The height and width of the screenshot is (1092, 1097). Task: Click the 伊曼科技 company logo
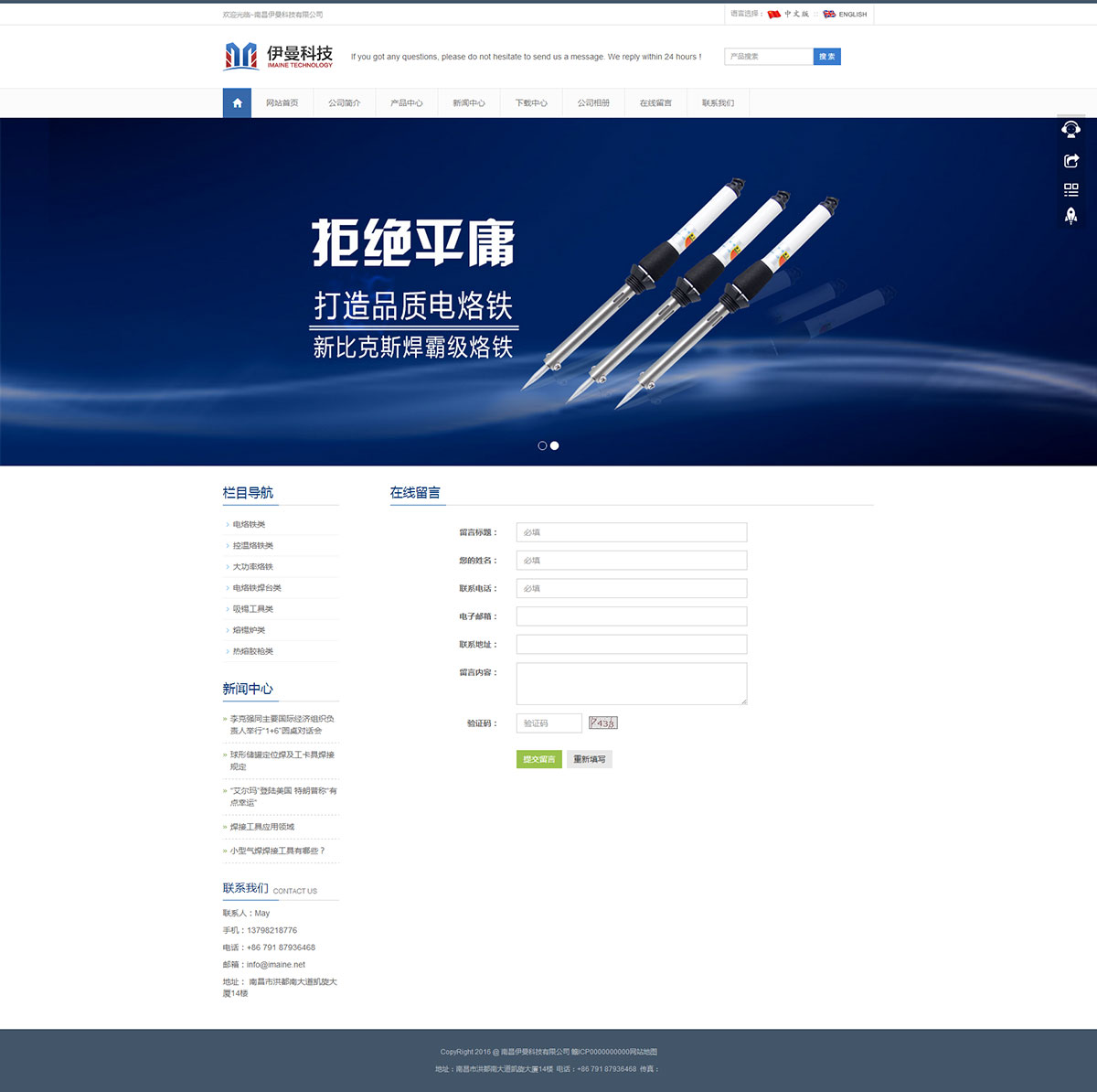(279, 56)
